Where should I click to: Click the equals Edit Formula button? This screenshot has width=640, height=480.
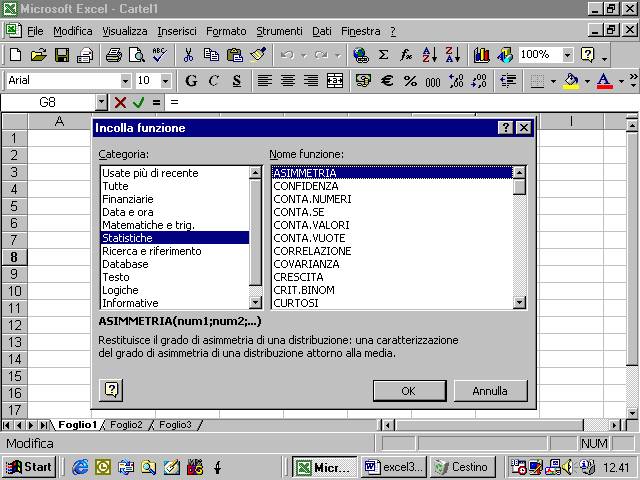(x=156, y=102)
